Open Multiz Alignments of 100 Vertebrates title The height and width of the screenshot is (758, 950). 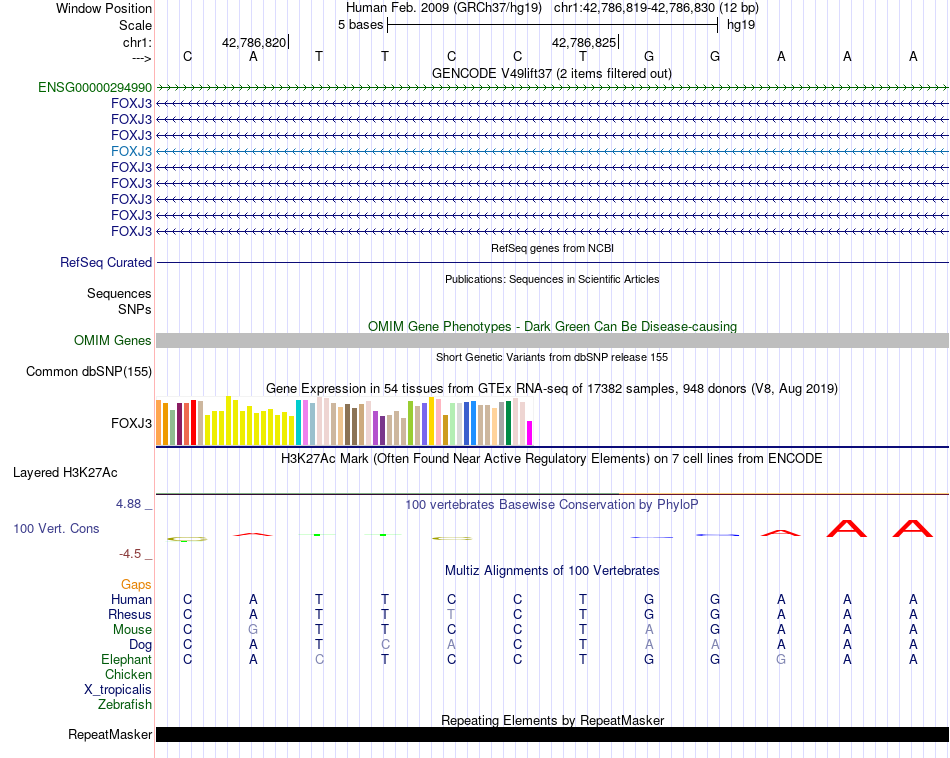(x=551, y=571)
